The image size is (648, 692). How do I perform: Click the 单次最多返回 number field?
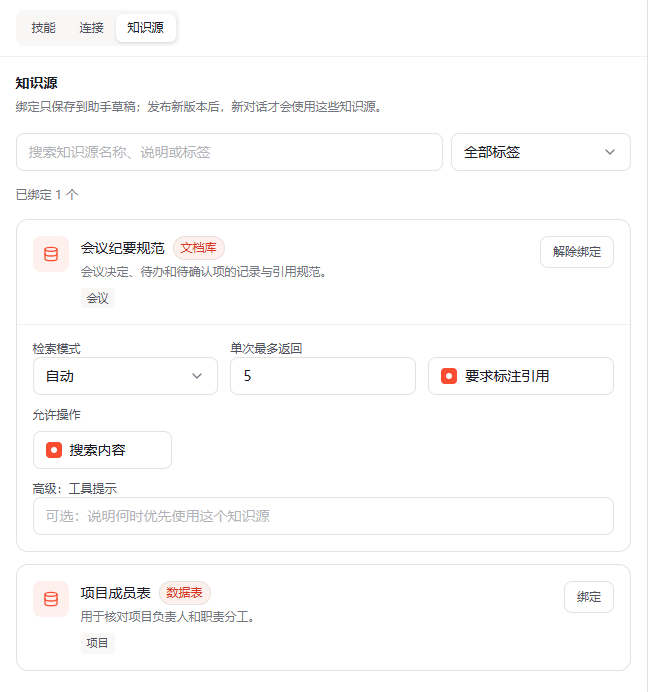[x=323, y=376]
